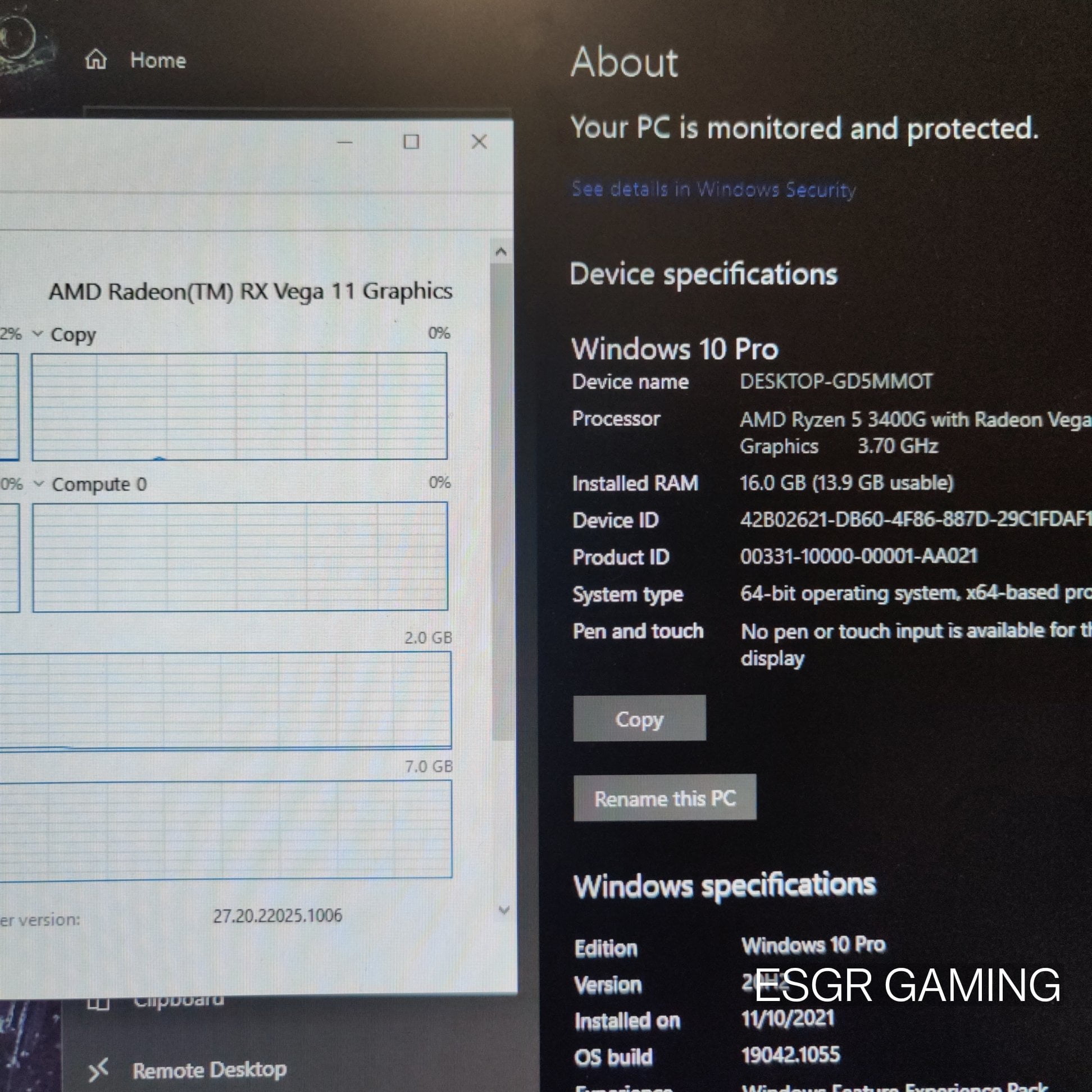Click the Windows specifications heading

[x=725, y=885]
